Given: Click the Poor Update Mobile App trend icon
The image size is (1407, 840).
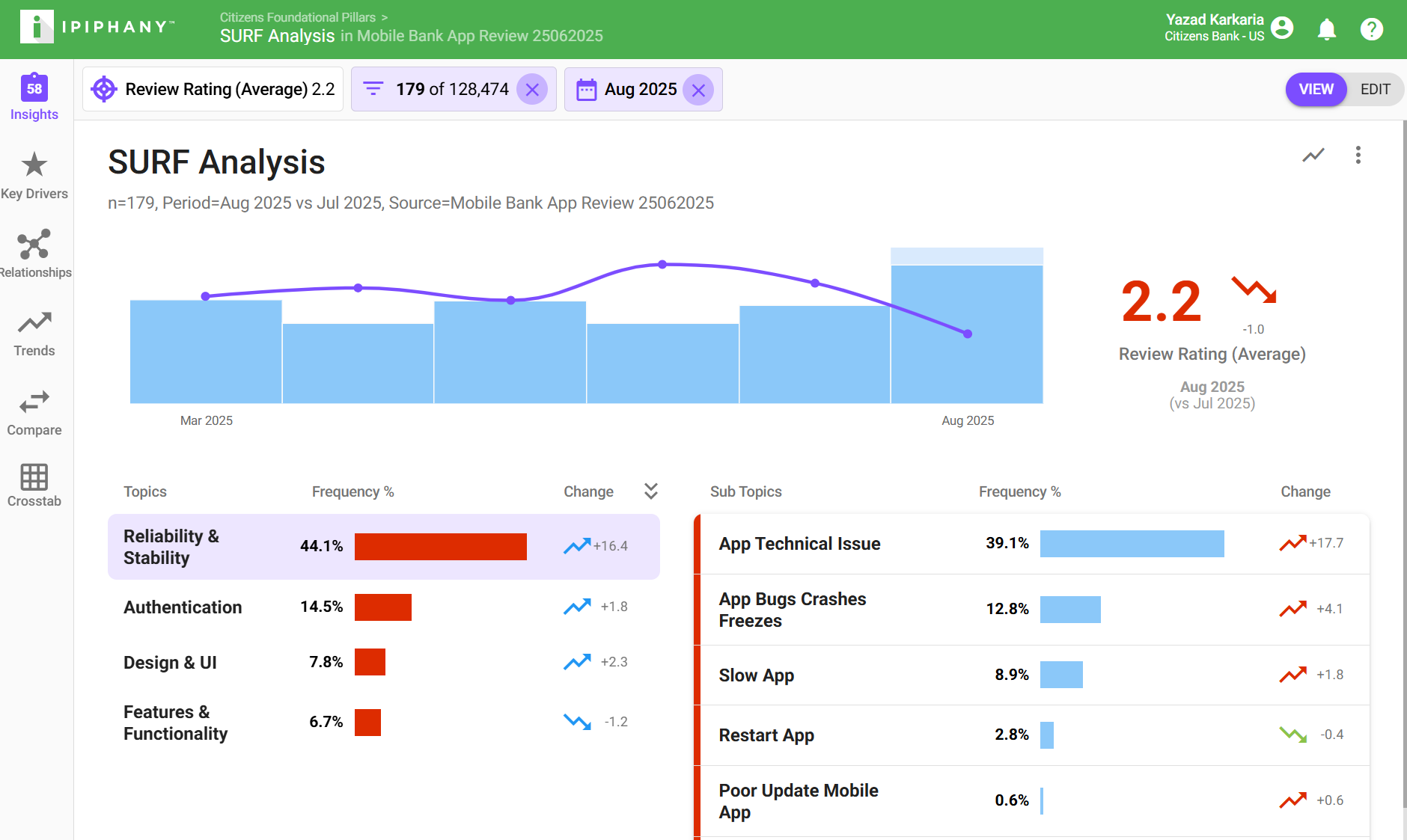Looking at the screenshot, I should click(x=1293, y=800).
